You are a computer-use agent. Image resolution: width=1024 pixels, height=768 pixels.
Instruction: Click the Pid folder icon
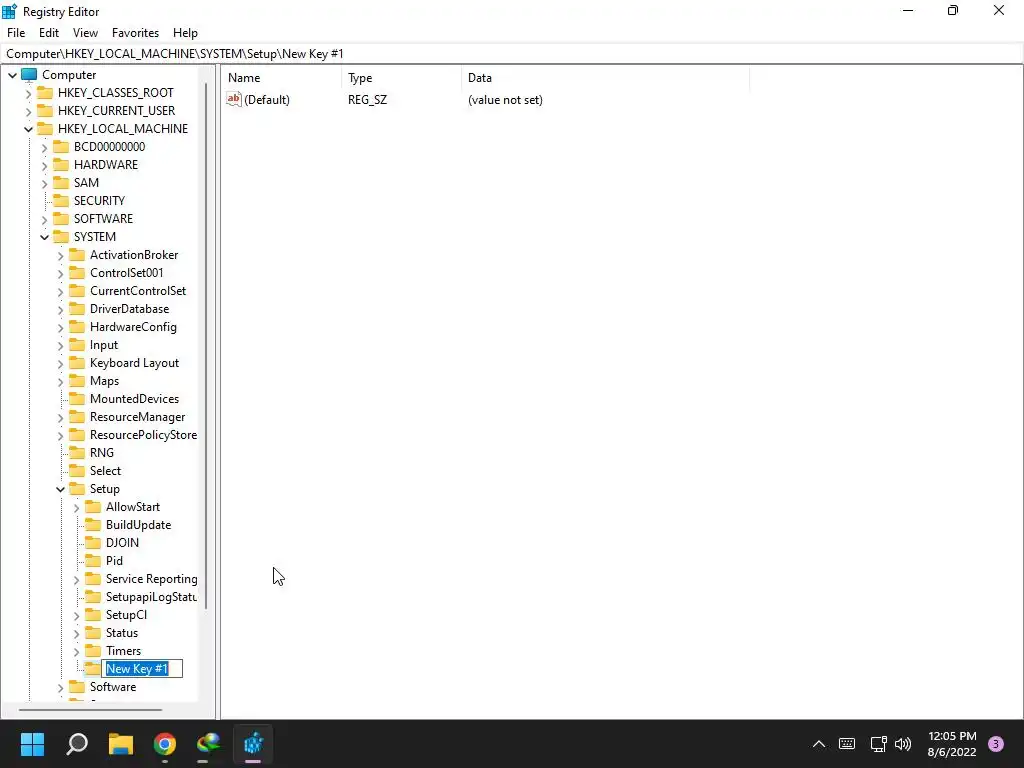click(x=93, y=560)
